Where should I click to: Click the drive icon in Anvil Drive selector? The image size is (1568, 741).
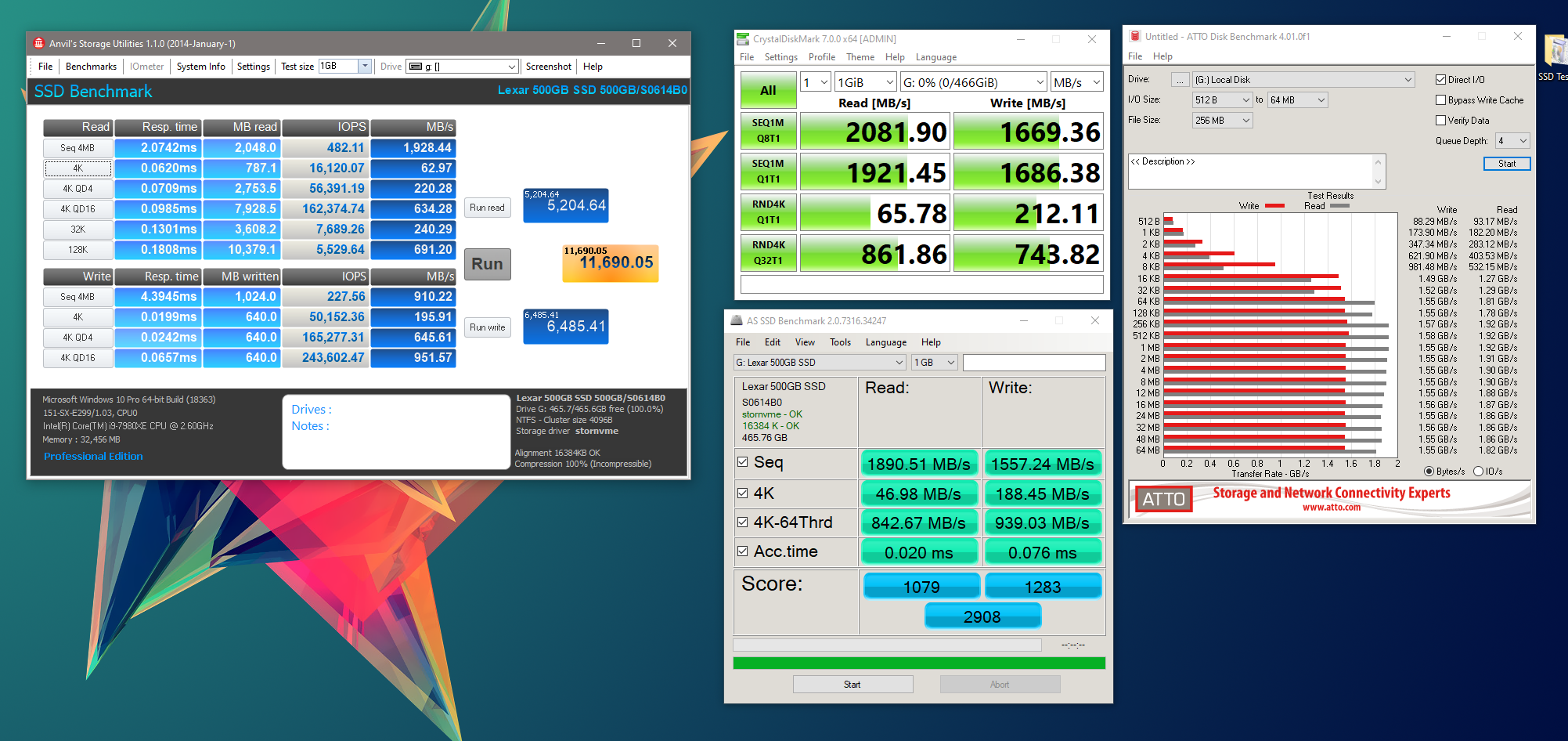(x=416, y=67)
